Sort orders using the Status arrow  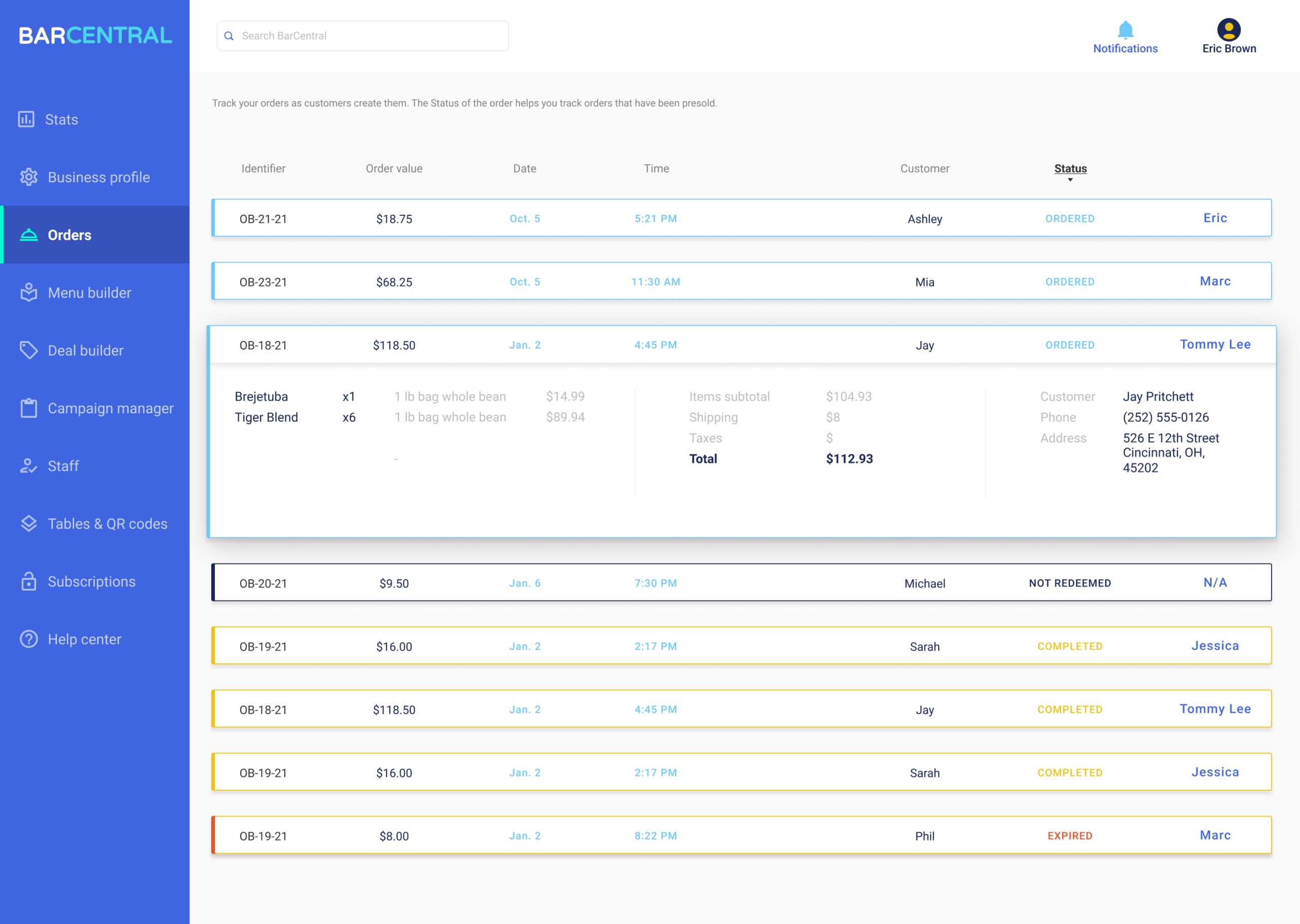[x=1069, y=180]
